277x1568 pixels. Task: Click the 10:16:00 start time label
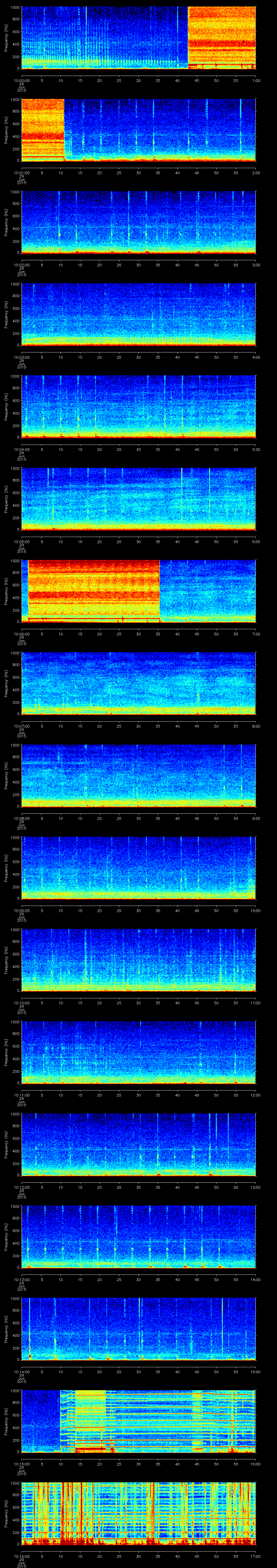pos(21,1556)
